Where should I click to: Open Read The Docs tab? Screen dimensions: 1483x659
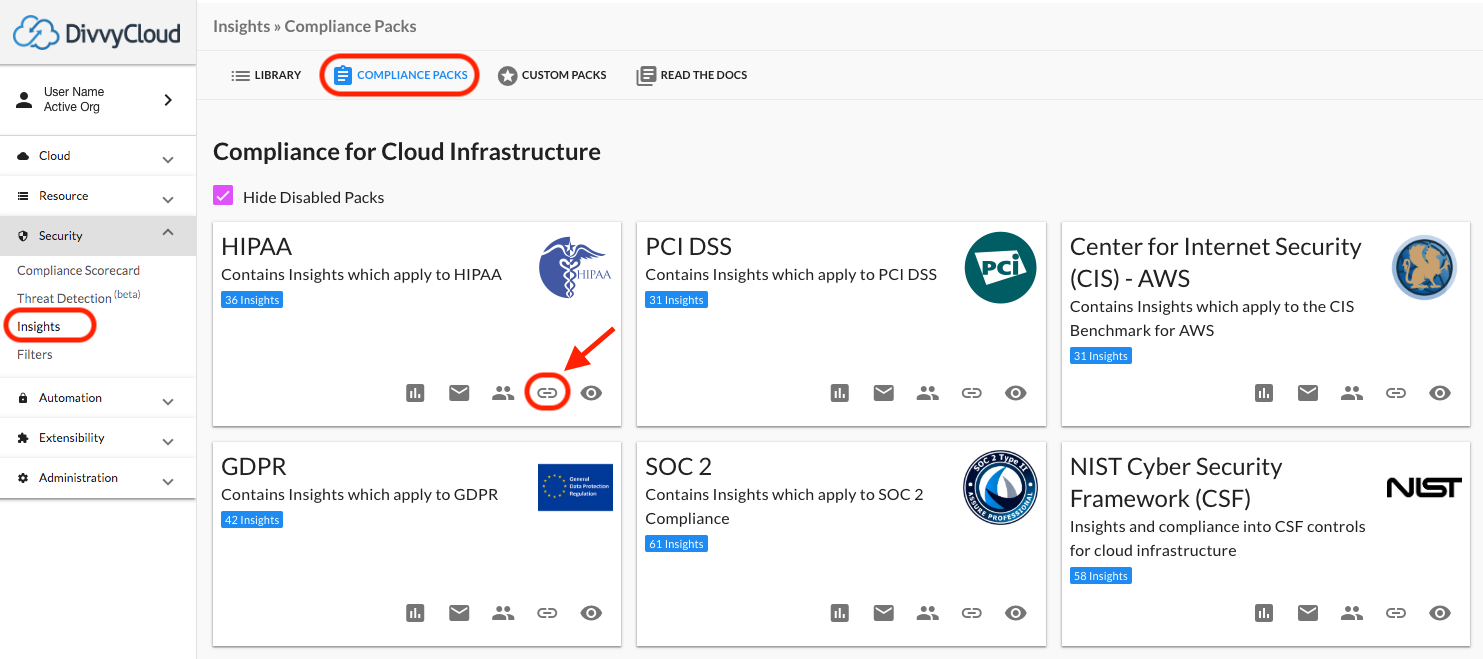point(692,75)
